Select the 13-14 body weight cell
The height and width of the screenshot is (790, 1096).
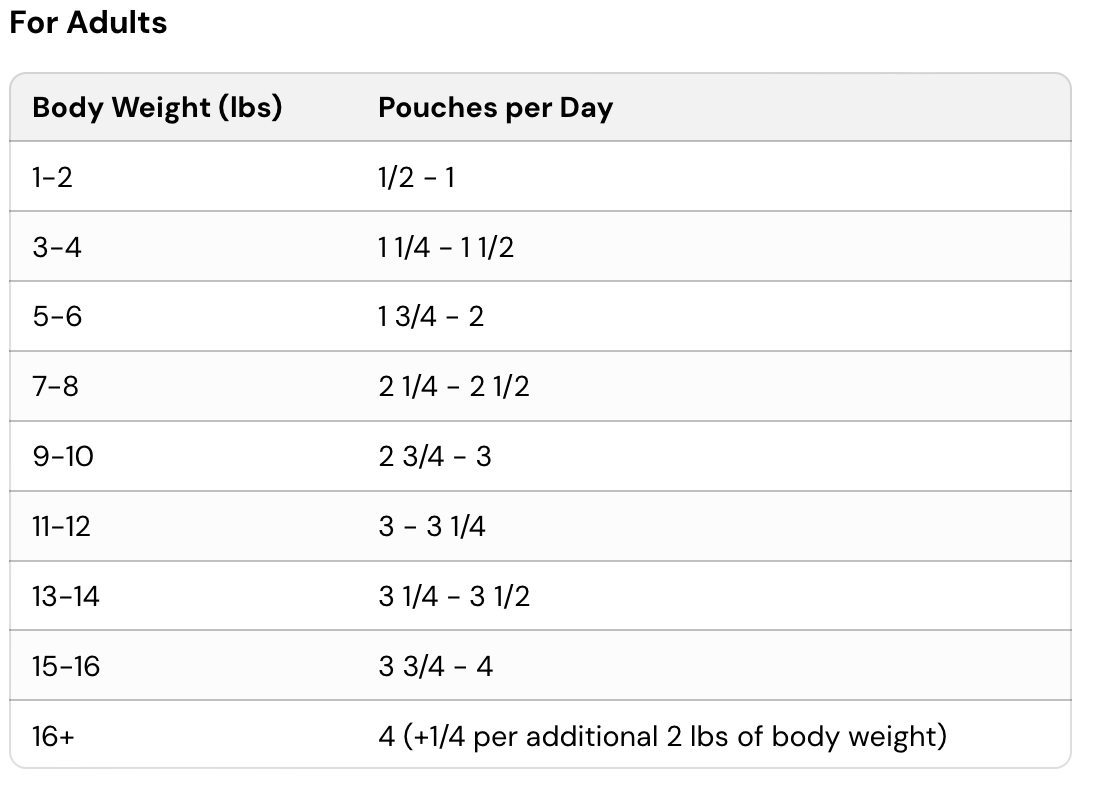click(x=66, y=597)
